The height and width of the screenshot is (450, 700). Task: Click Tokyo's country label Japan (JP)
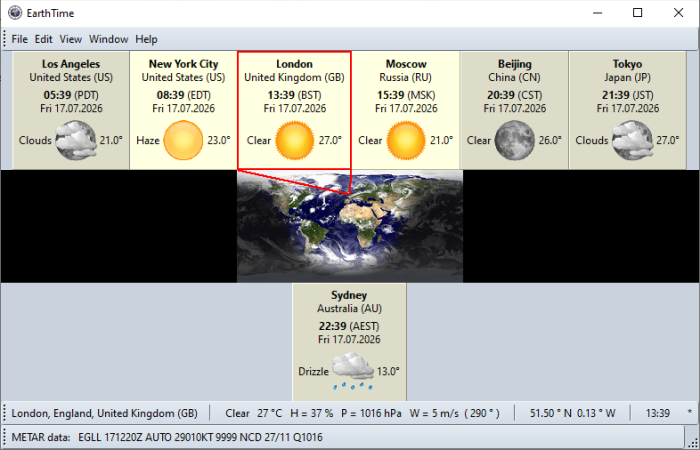point(627,77)
